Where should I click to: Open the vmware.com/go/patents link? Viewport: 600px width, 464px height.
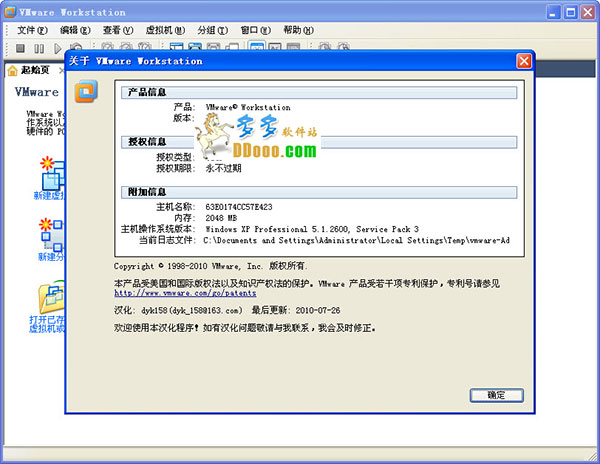click(x=185, y=293)
